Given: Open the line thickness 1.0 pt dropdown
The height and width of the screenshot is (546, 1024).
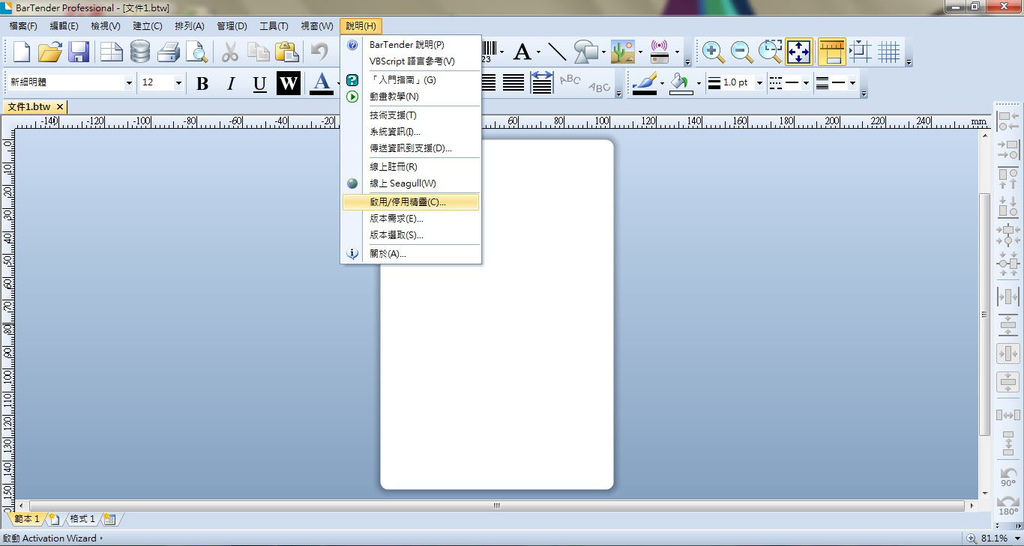Looking at the screenshot, I should pos(760,83).
